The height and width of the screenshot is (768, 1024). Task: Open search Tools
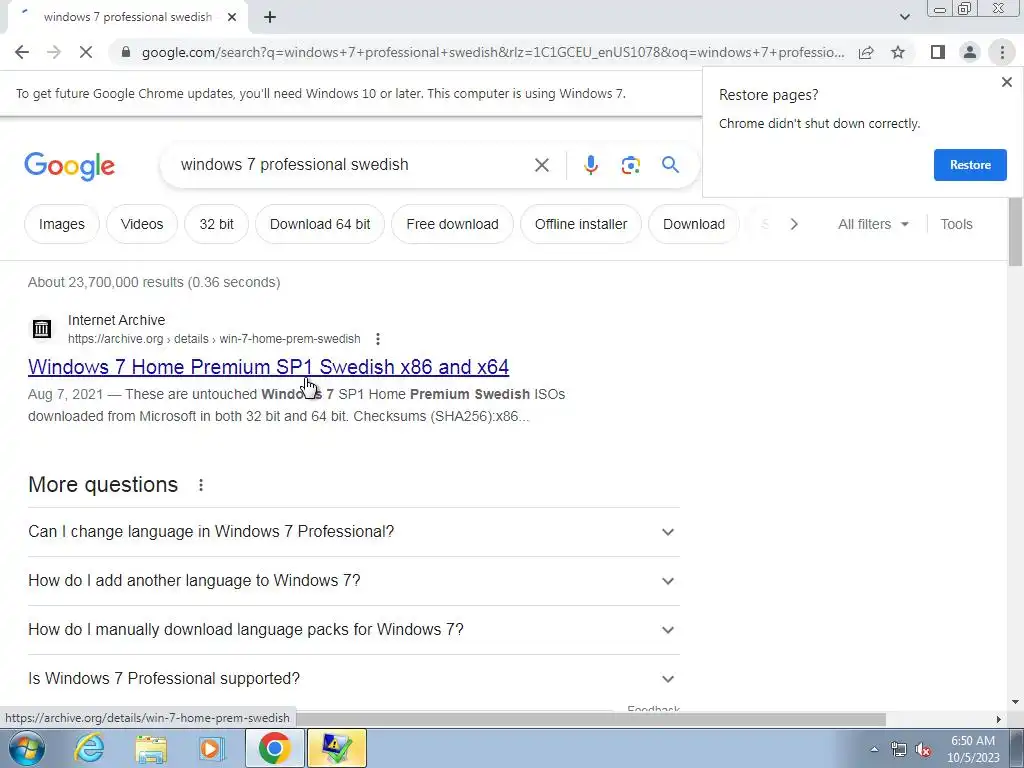[x=956, y=224]
